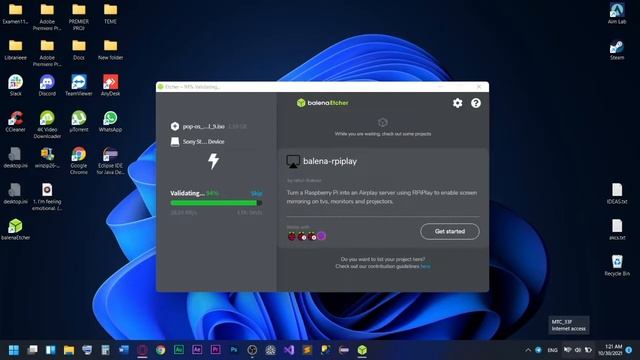Open the contribution guidelines 'here' link
This screenshot has width=640, height=360.
tap(425, 266)
